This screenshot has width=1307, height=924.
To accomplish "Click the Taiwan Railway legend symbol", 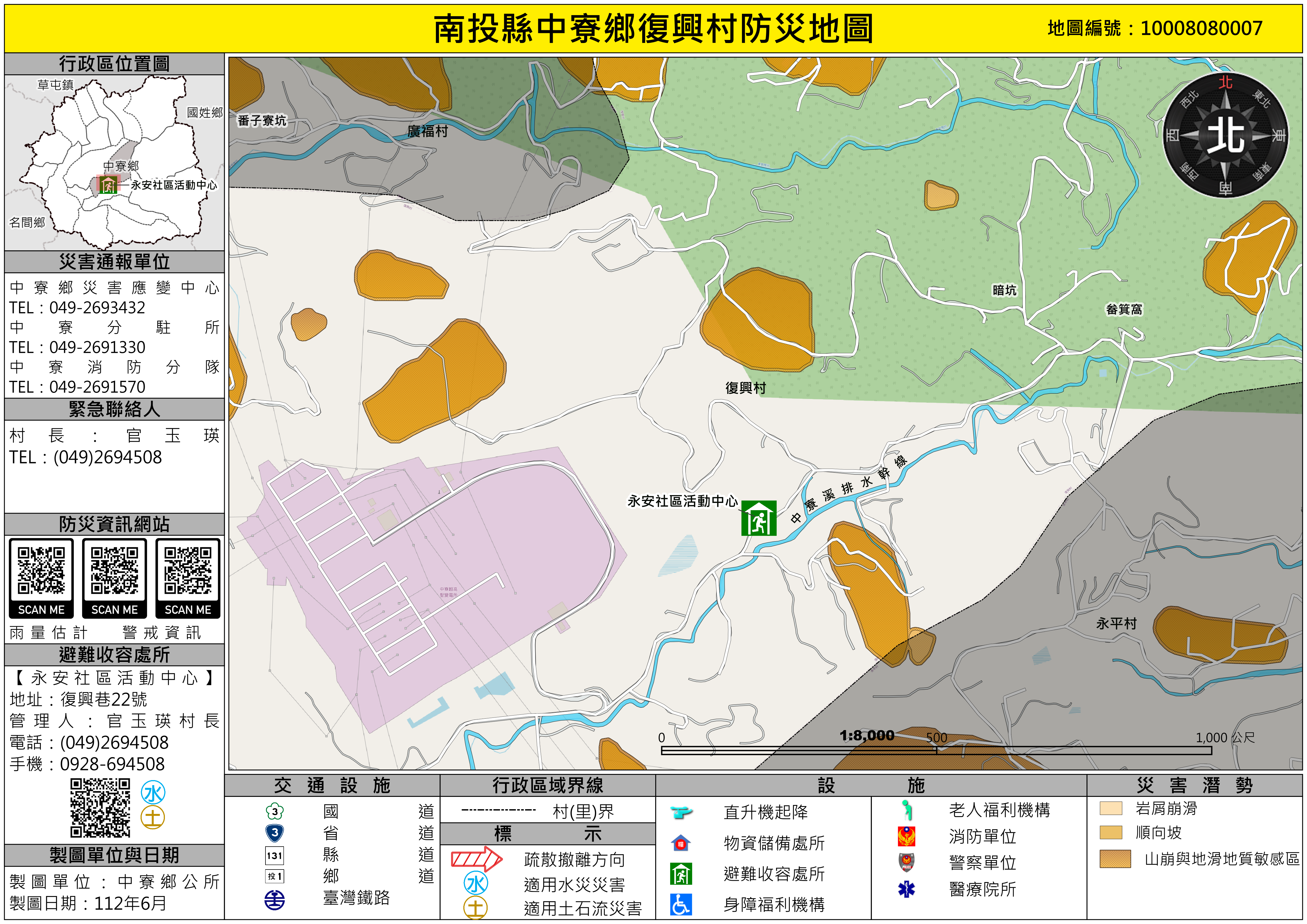I will pos(274,899).
